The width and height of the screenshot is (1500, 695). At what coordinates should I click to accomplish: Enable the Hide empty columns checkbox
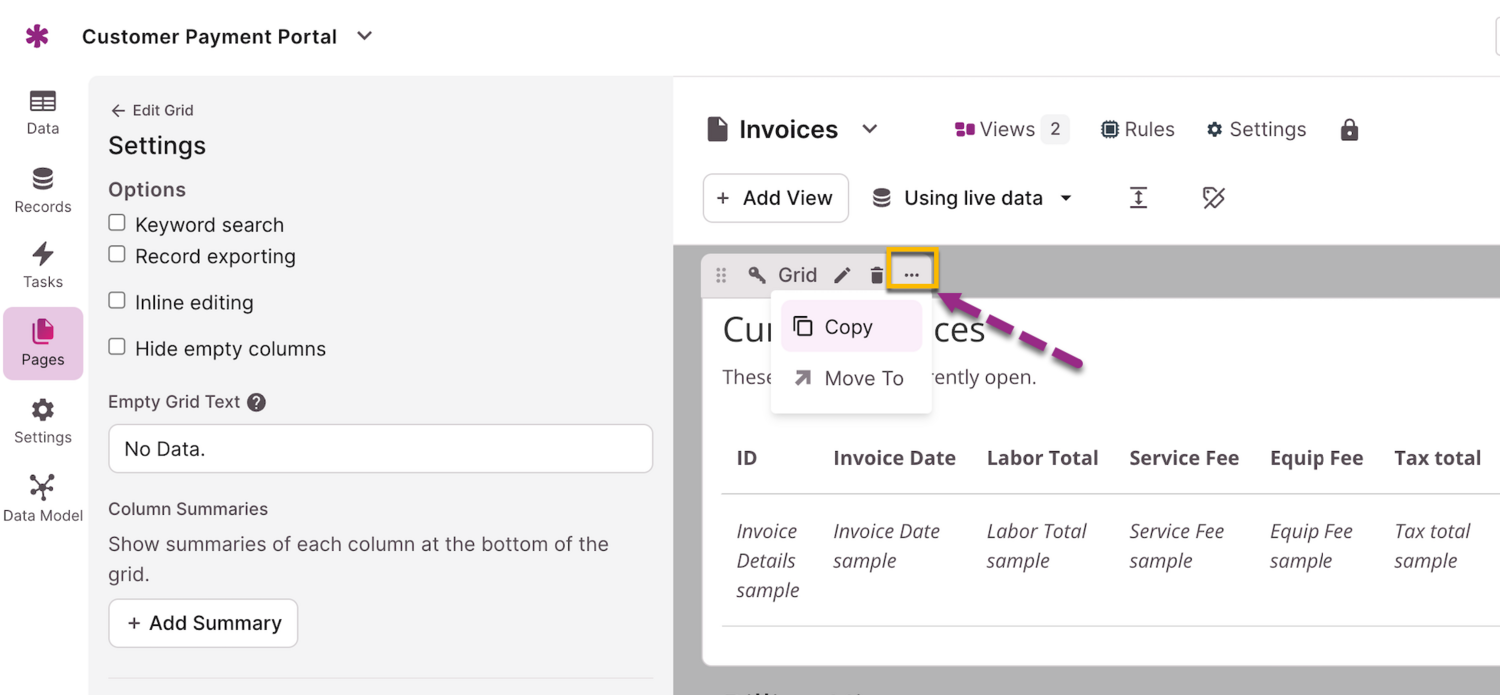click(117, 347)
